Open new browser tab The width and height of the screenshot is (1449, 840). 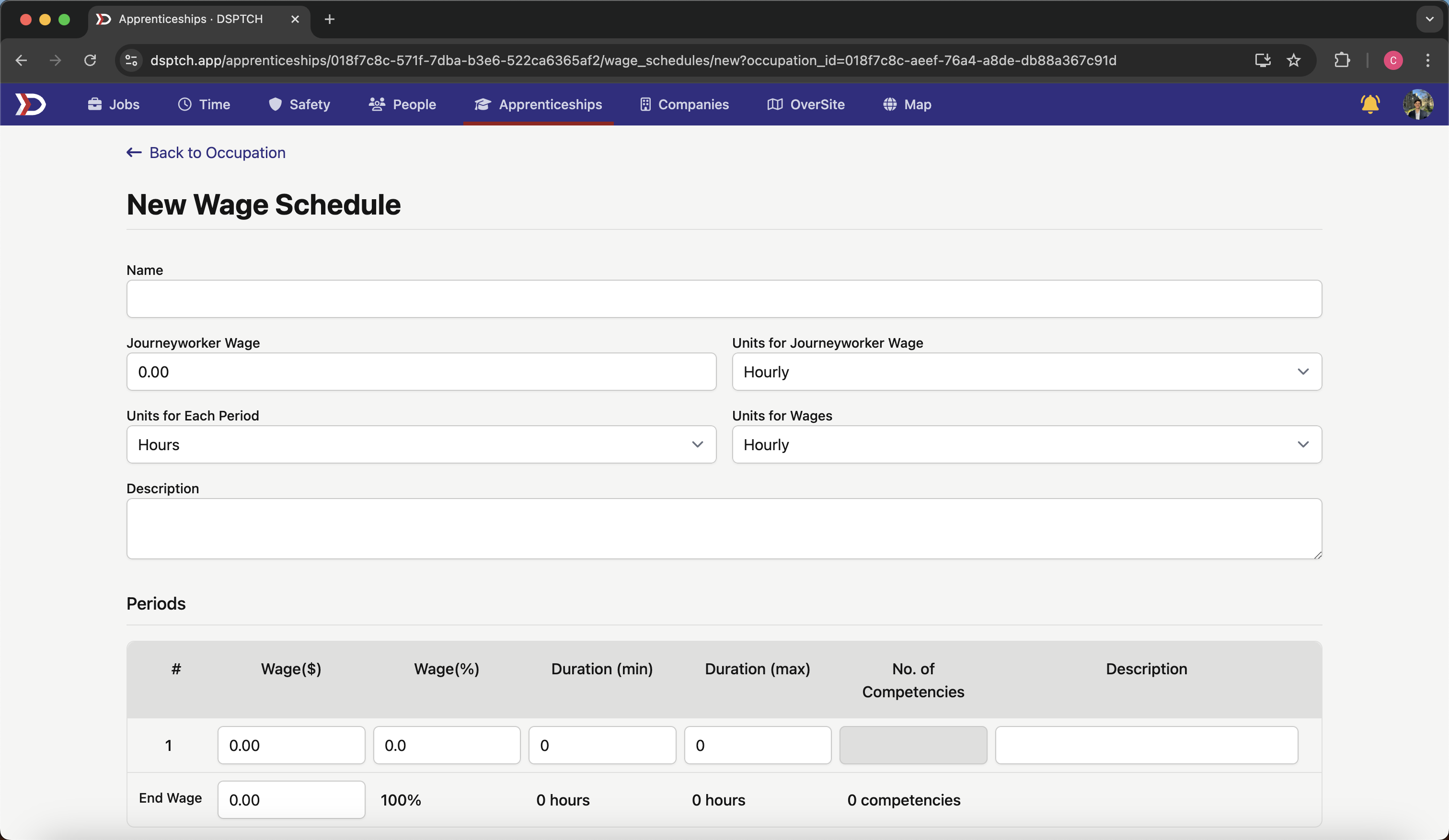tap(330, 20)
